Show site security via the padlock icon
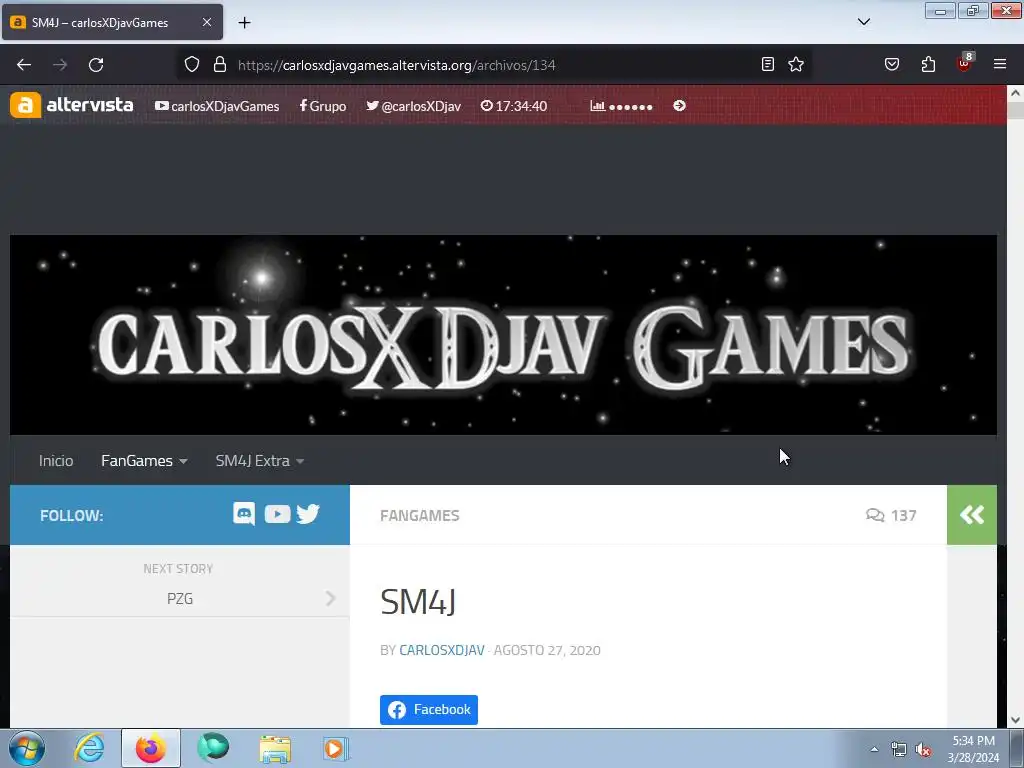This screenshot has height=768, width=1024. [220, 64]
